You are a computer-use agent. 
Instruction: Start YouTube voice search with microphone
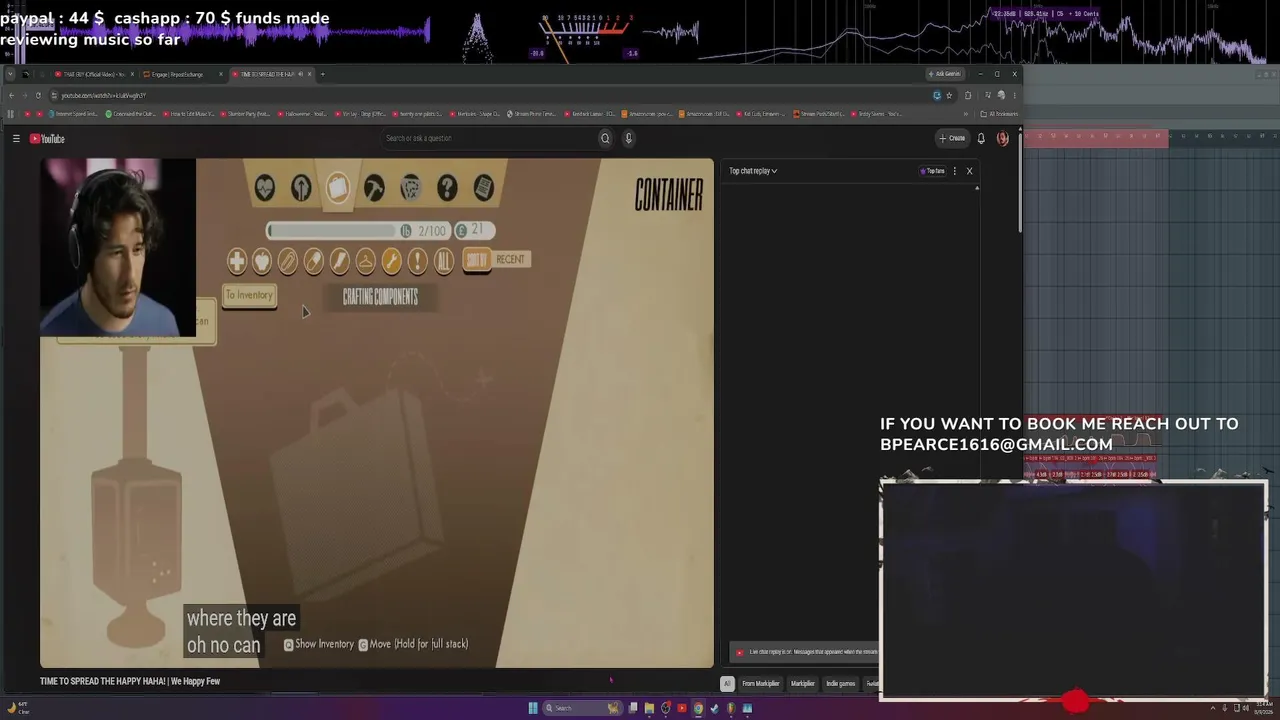[x=628, y=138]
